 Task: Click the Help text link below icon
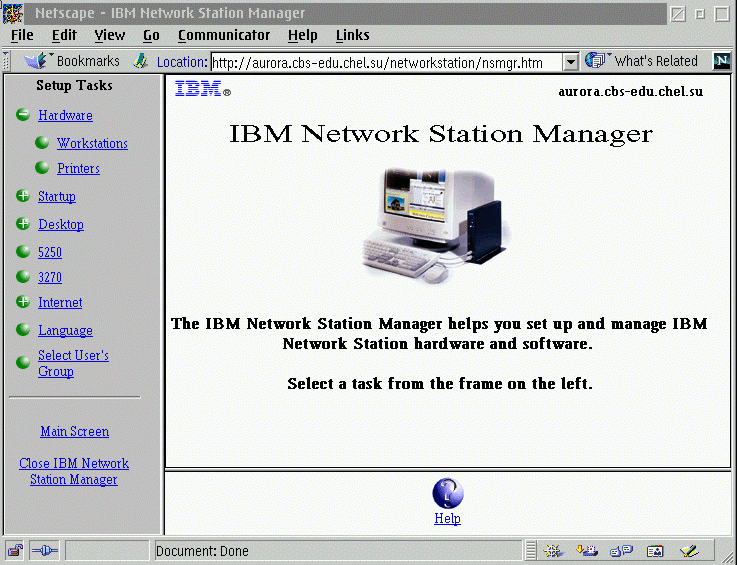pos(447,518)
